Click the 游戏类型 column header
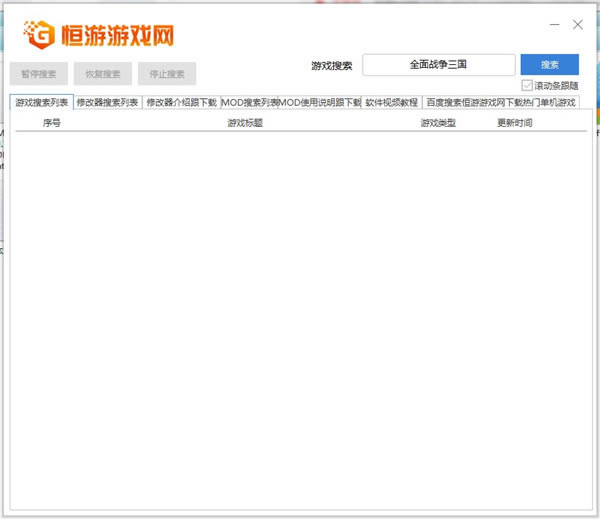Image resolution: width=600 pixels, height=519 pixels. (x=438, y=123)
